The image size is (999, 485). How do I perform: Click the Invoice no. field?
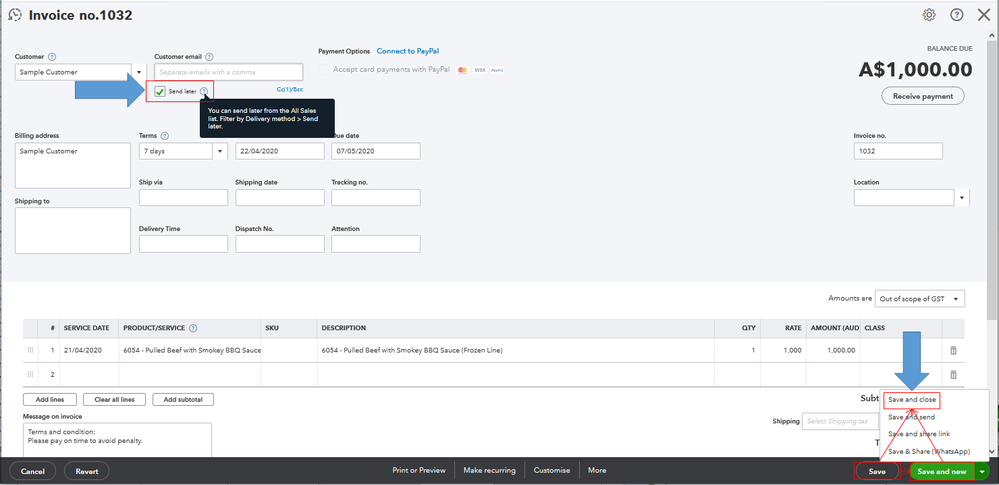click(898, 151)
